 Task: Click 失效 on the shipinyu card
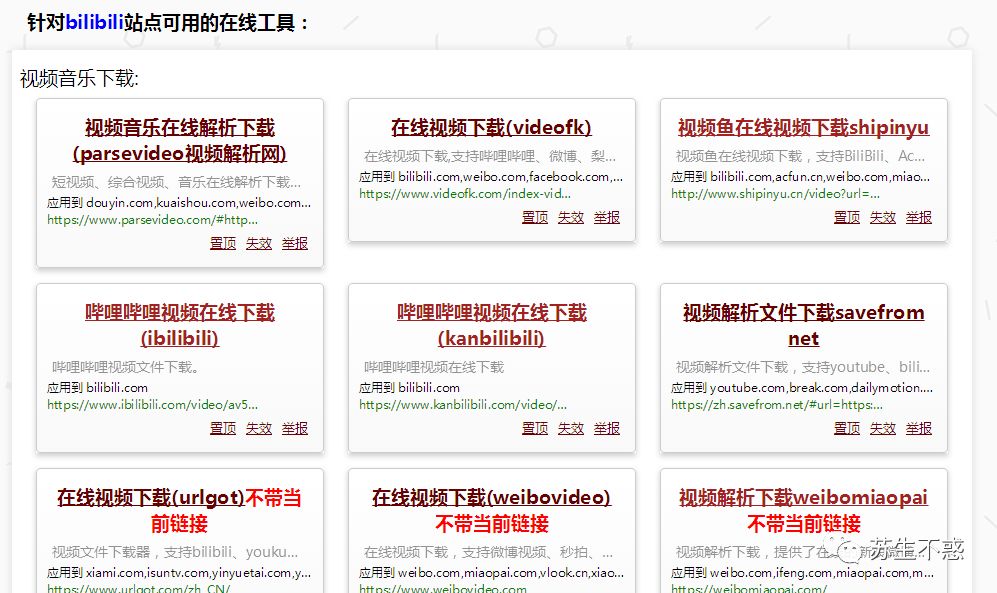point(883,217)
